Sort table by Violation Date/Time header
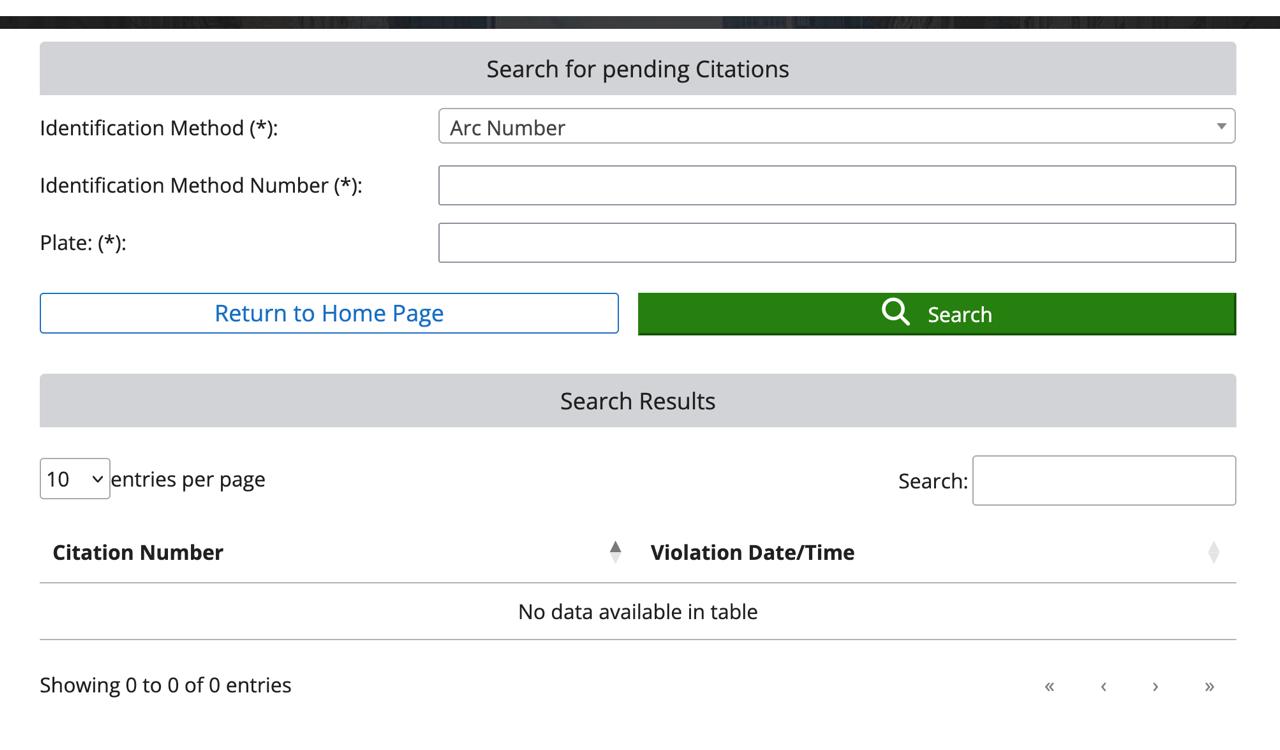Screen dimensions: 1280x750 pyautogui.click(x=752, y=553)
